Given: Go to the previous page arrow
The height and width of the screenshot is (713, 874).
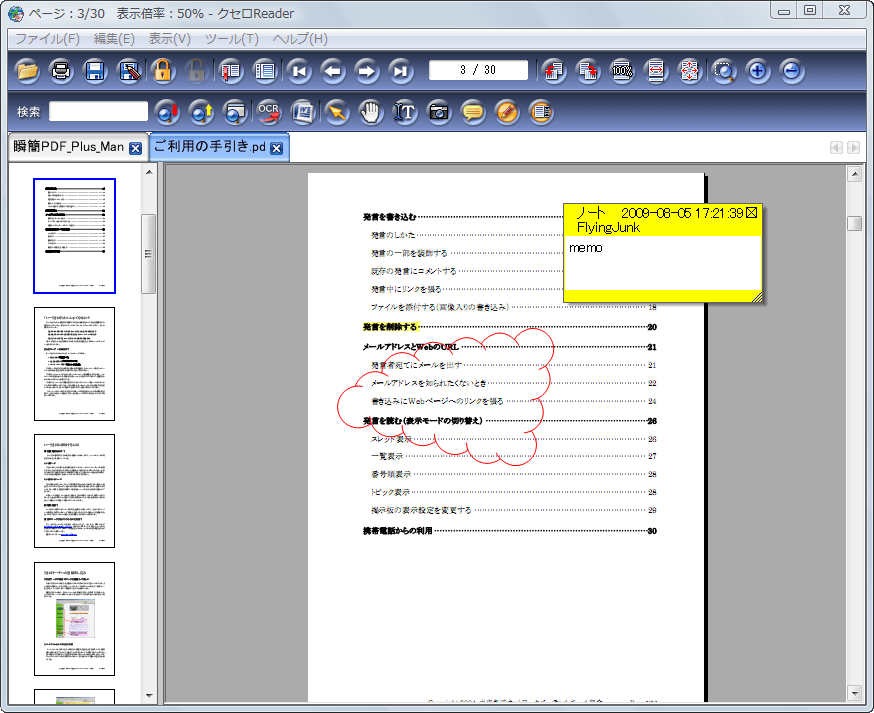Looking at the screenshot, I should click(x=333, y=71).
